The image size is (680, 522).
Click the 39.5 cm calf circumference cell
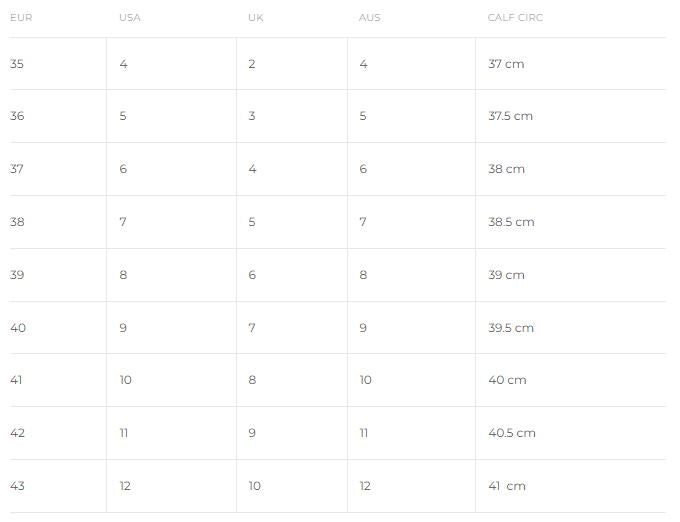pyautogui.click(x=511, y=328)
